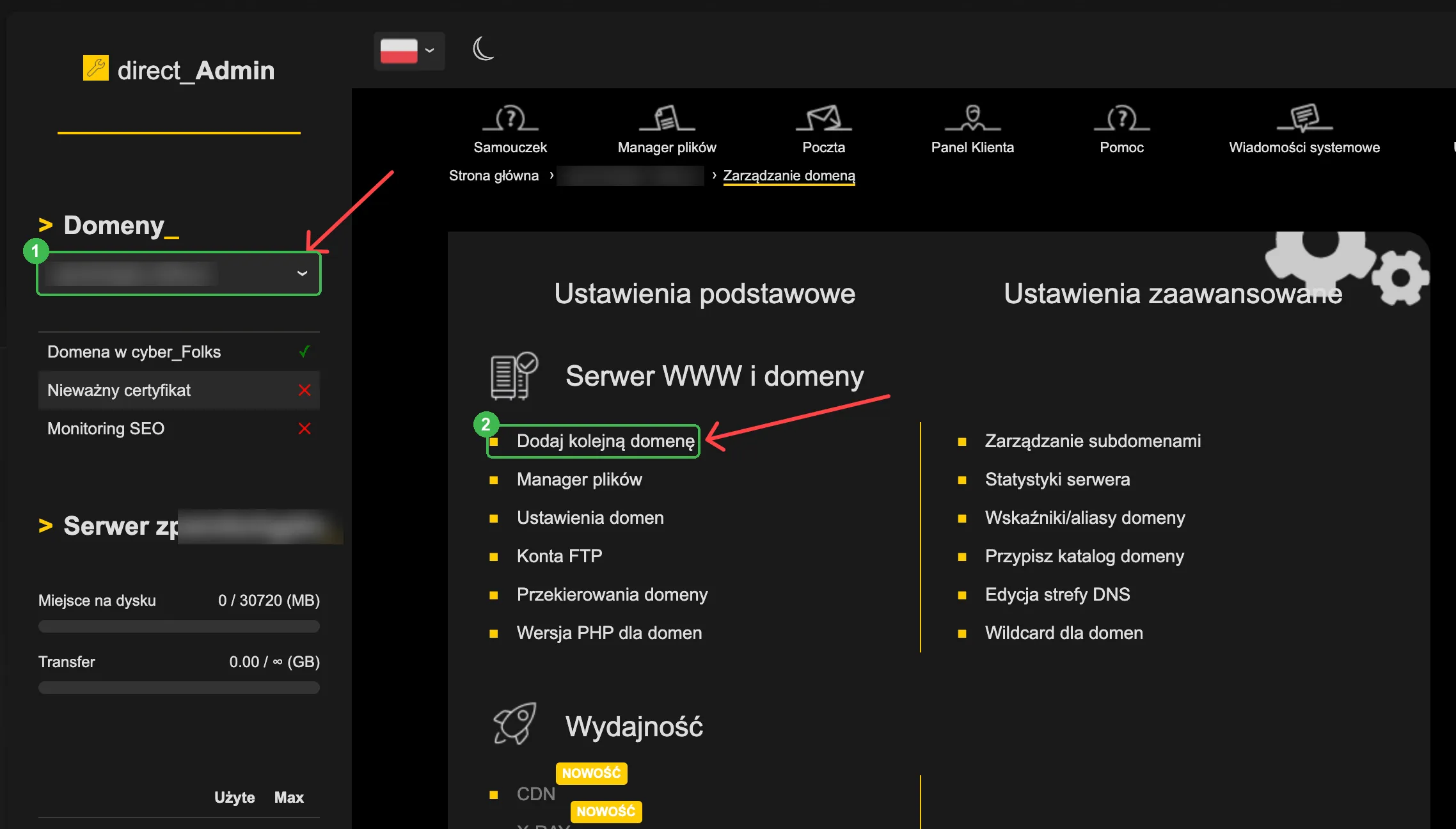Image resolution: width=1456 pixels, height=829 pixels.
Task: Open Zarządzanie subdomenami
Action: [1093, 441]
